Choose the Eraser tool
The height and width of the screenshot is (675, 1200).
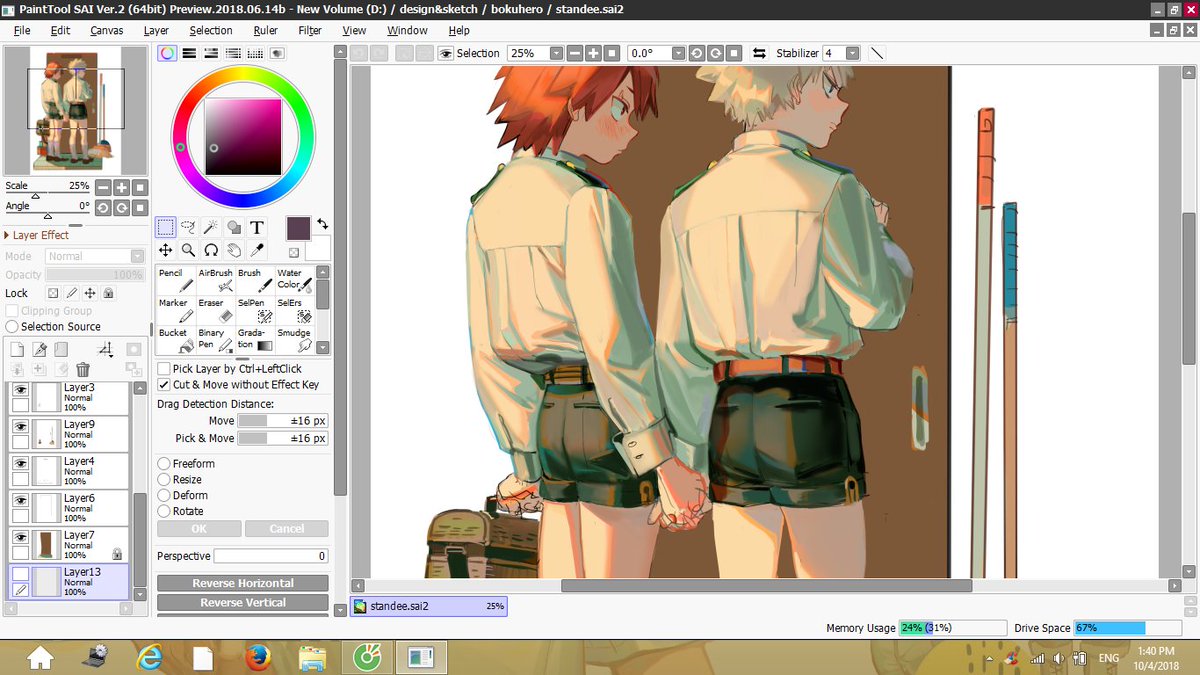pyautogui.click(x=215, y=310)
